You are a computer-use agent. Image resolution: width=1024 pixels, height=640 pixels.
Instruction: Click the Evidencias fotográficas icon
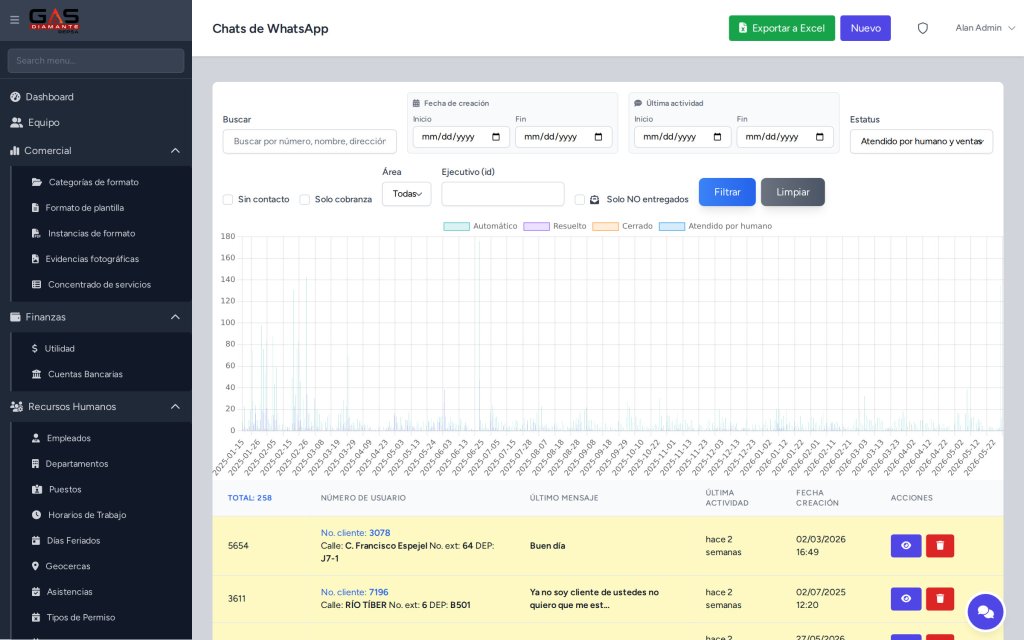35,259
